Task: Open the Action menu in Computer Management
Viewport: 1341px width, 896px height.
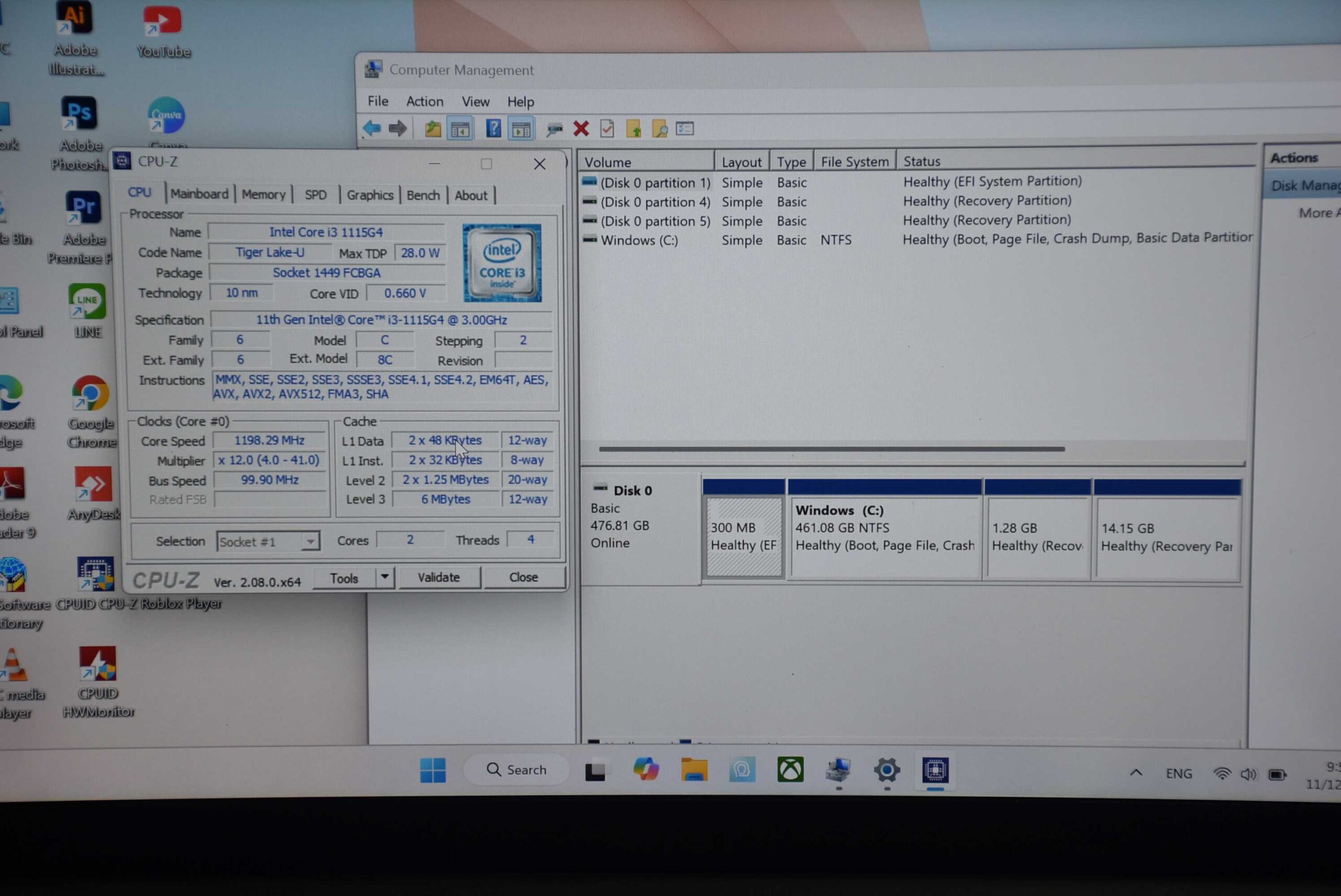Action: pyautogui.click(x=424, y=102)
